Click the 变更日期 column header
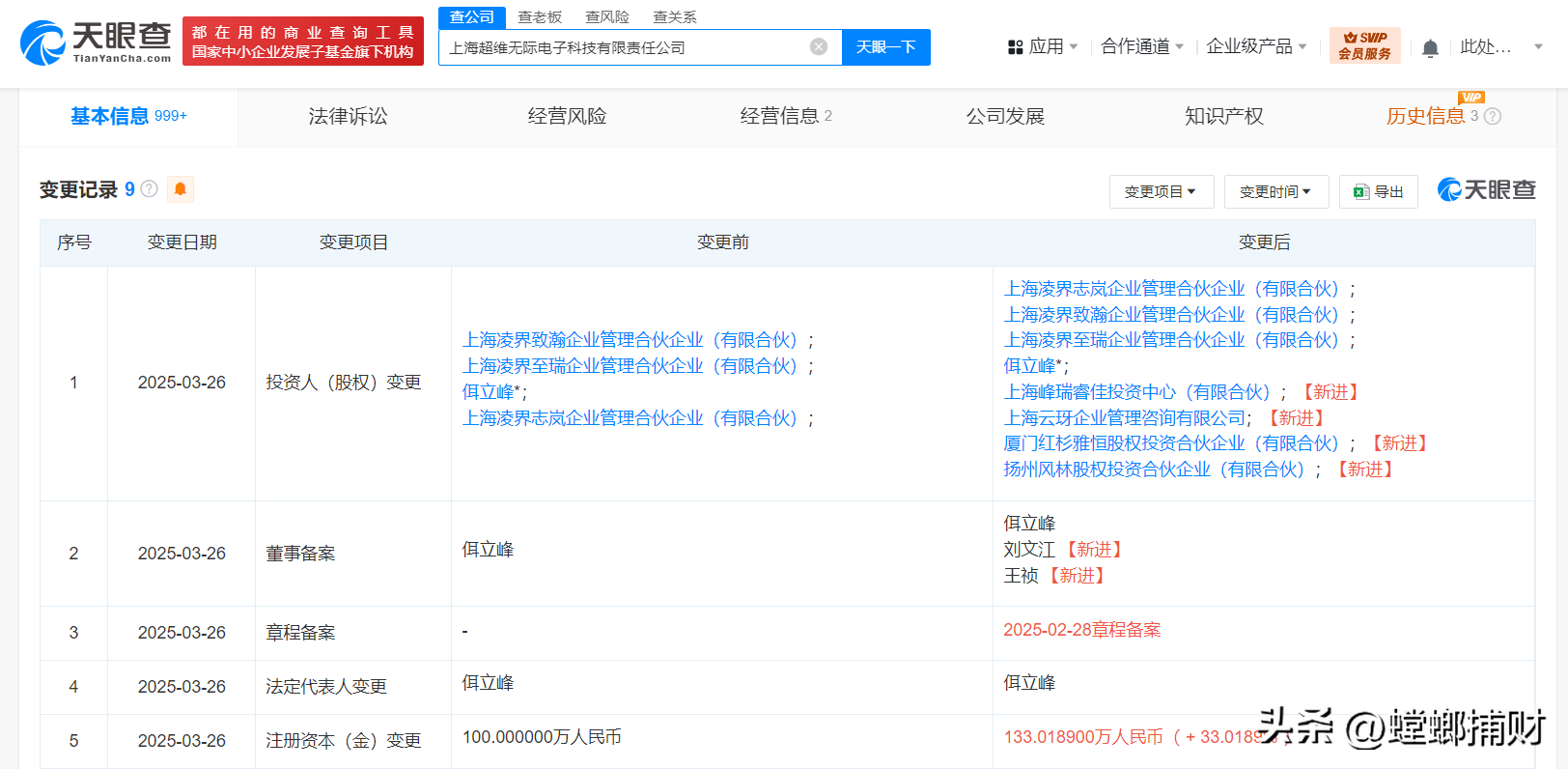 (182, 242)
